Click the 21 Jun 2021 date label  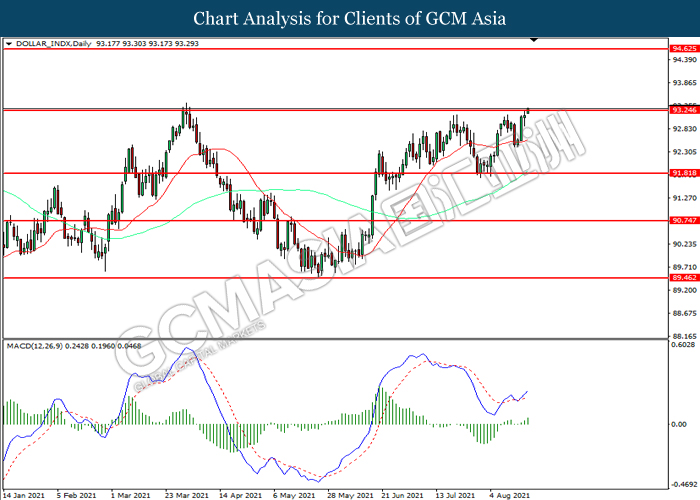click(402, 496)
